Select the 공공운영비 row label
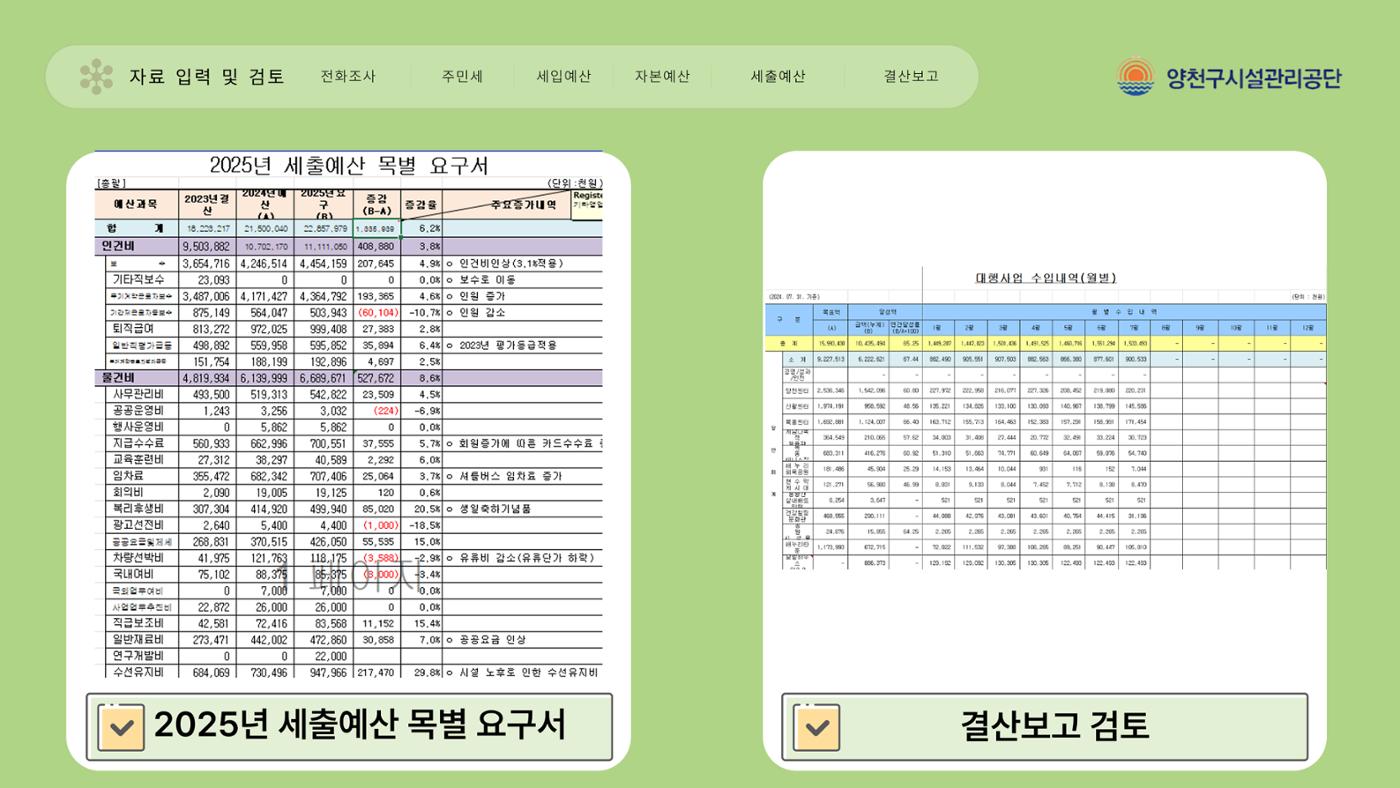The image size is (1400, 788). pos(140,410)
